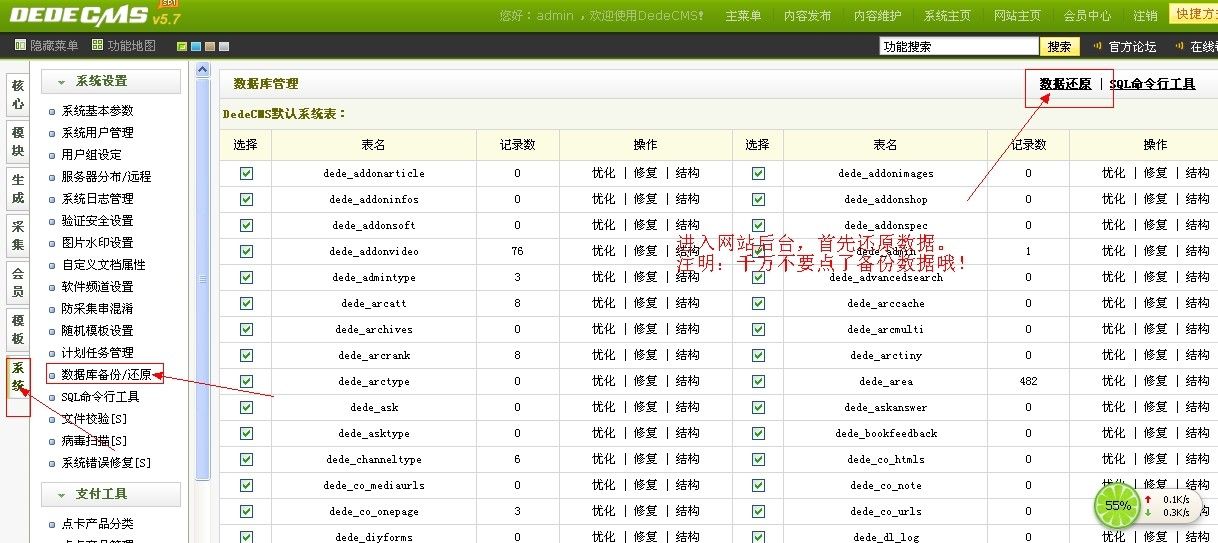
Task: Open the SQL命令行工具 link at top right
Action: point(1152,84)
